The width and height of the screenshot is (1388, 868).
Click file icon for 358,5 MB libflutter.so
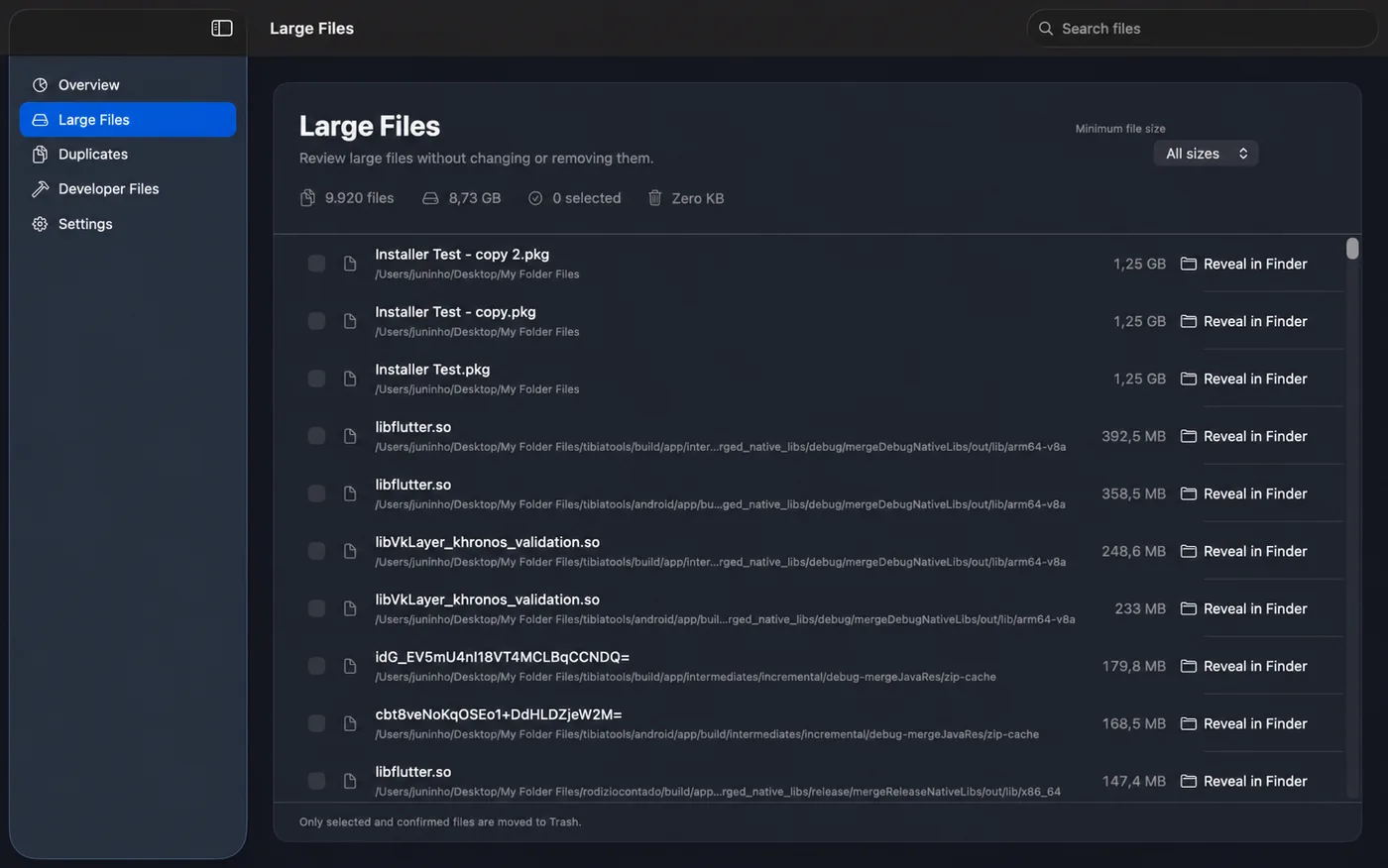[350, 493]
